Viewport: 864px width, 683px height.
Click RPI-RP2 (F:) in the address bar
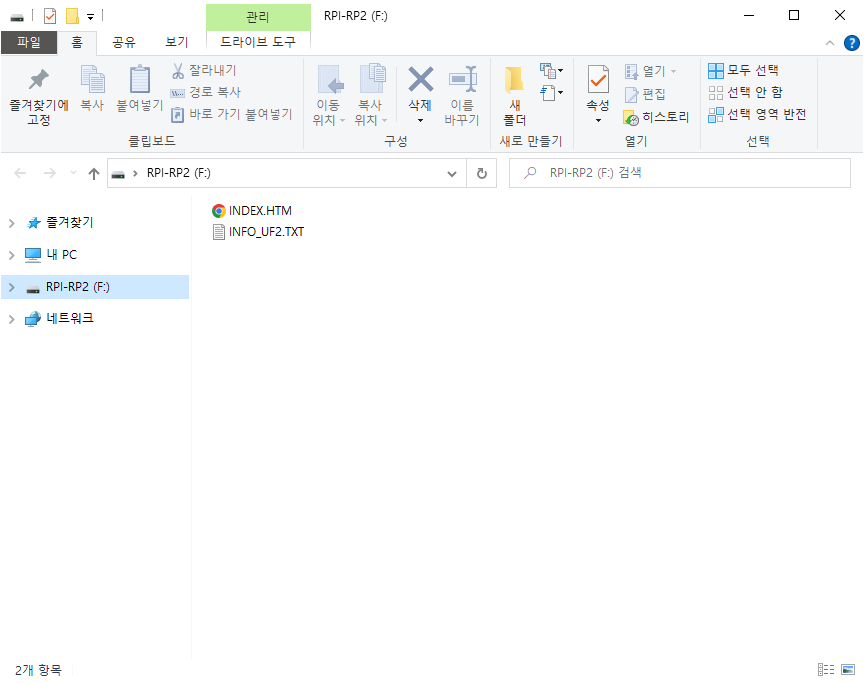click(179, 173)
